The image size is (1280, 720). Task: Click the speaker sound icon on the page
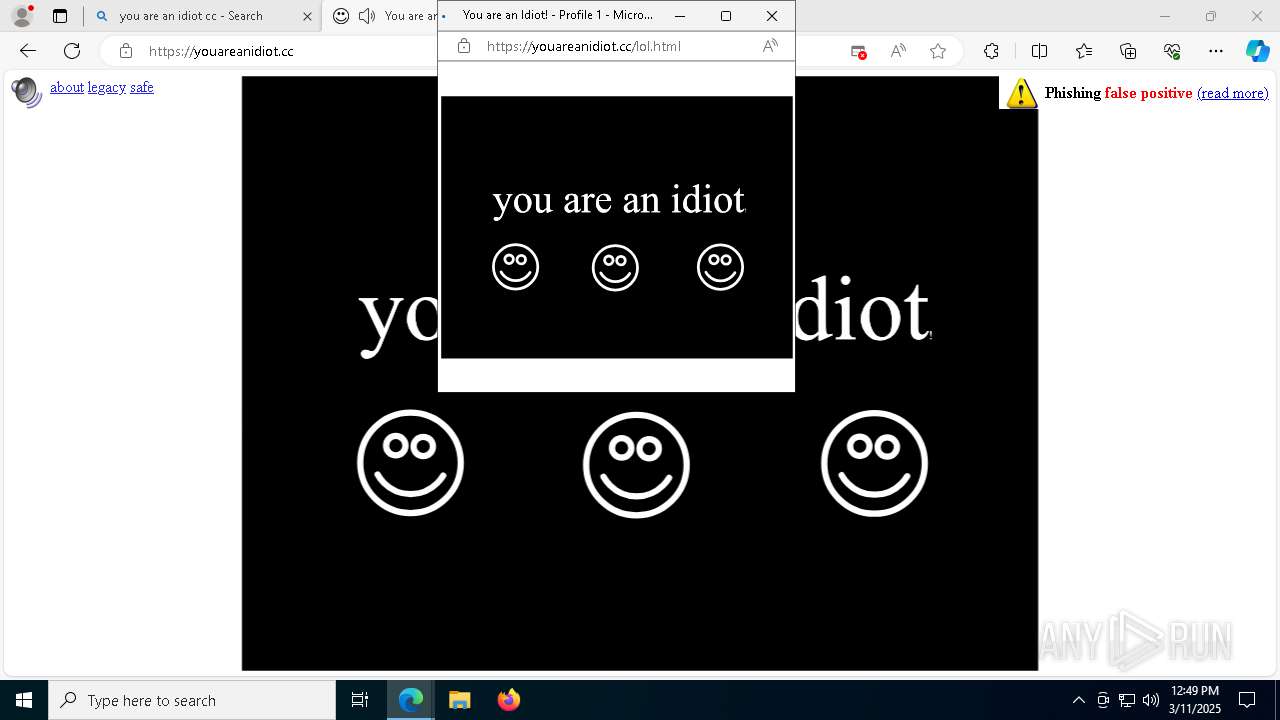26,92
